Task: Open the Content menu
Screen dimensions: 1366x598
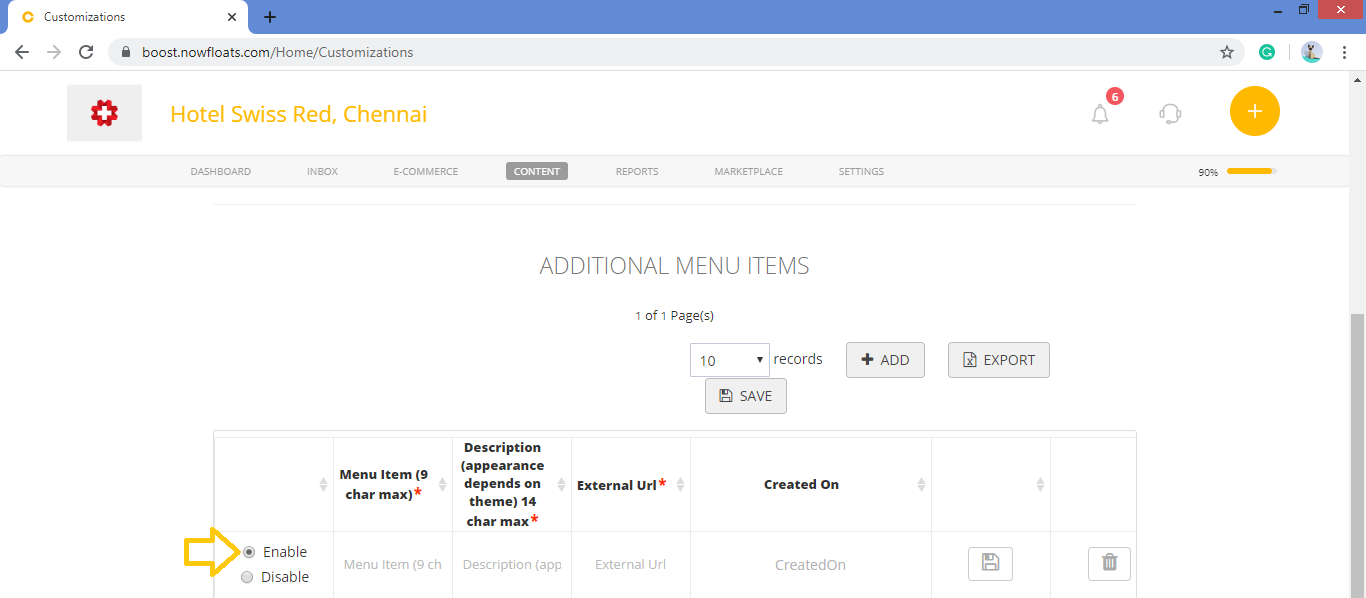Action: pyautogui.click(x=537, y=171)
